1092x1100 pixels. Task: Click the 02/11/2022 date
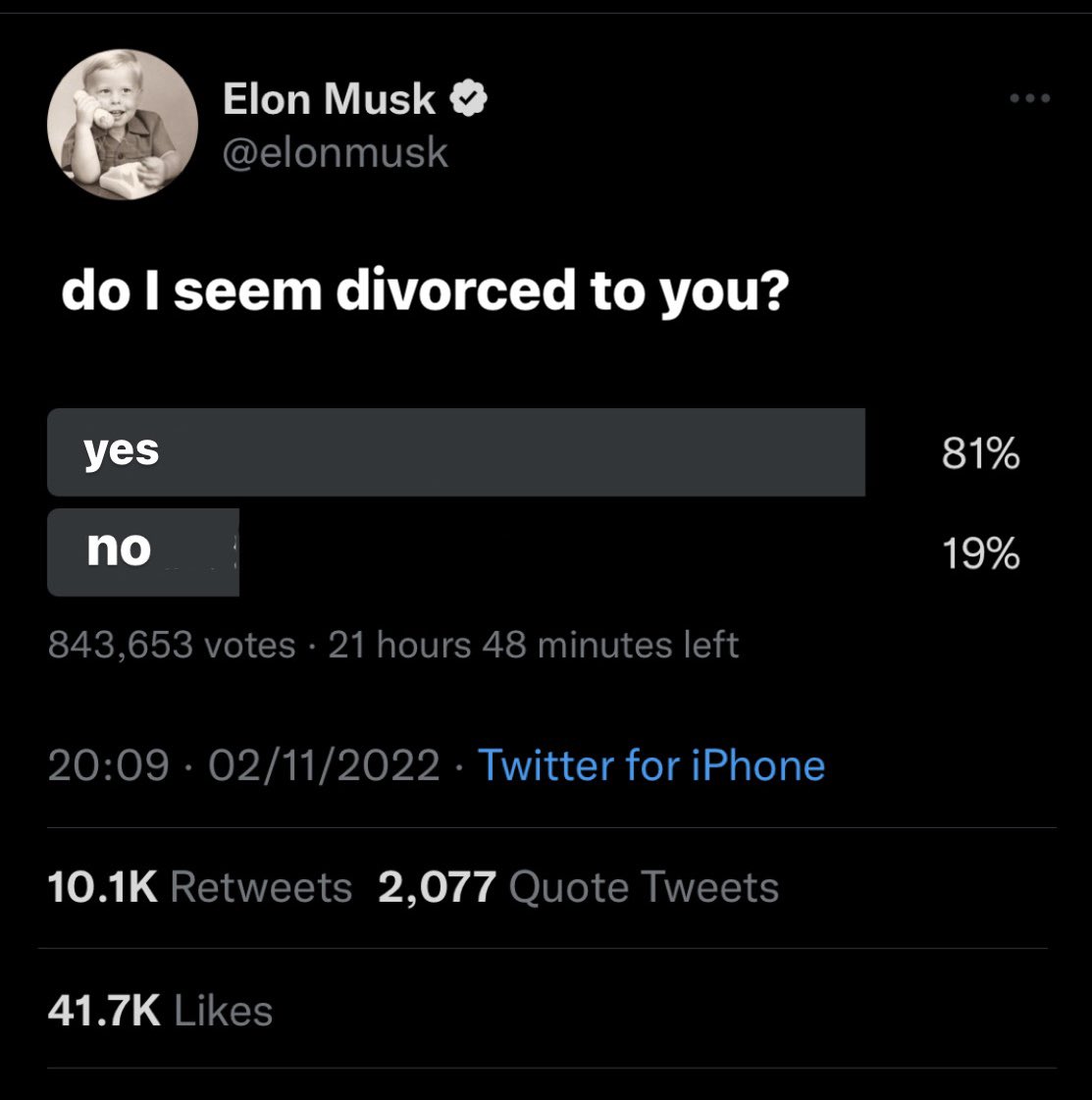click(324, 764)
